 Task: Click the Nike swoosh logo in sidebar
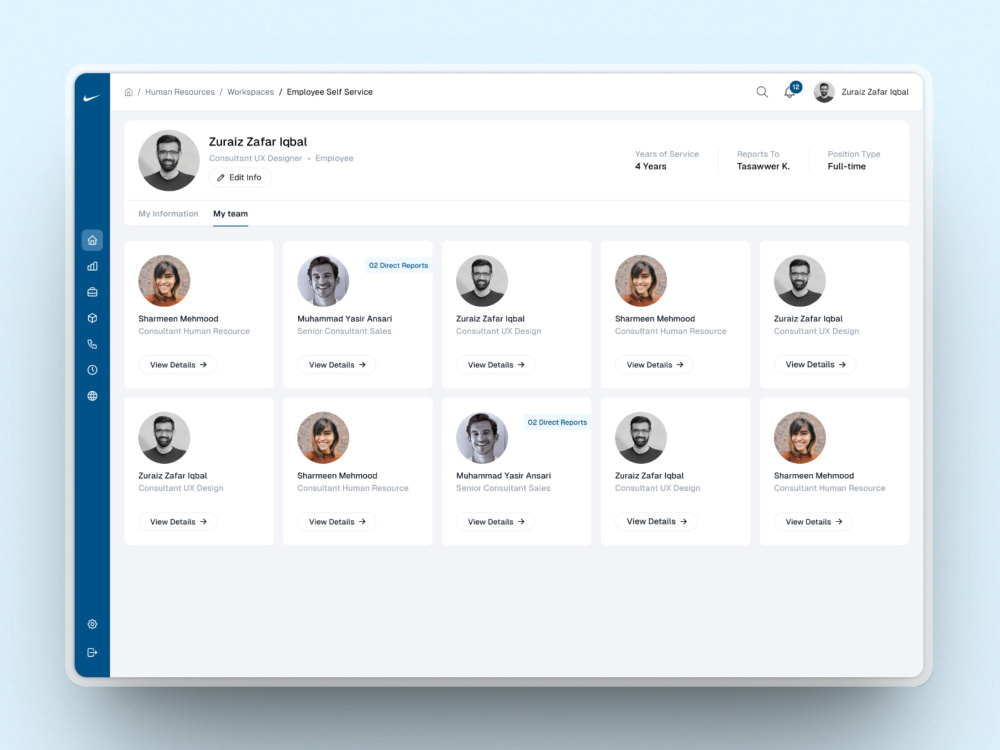(x=92, y=98)
